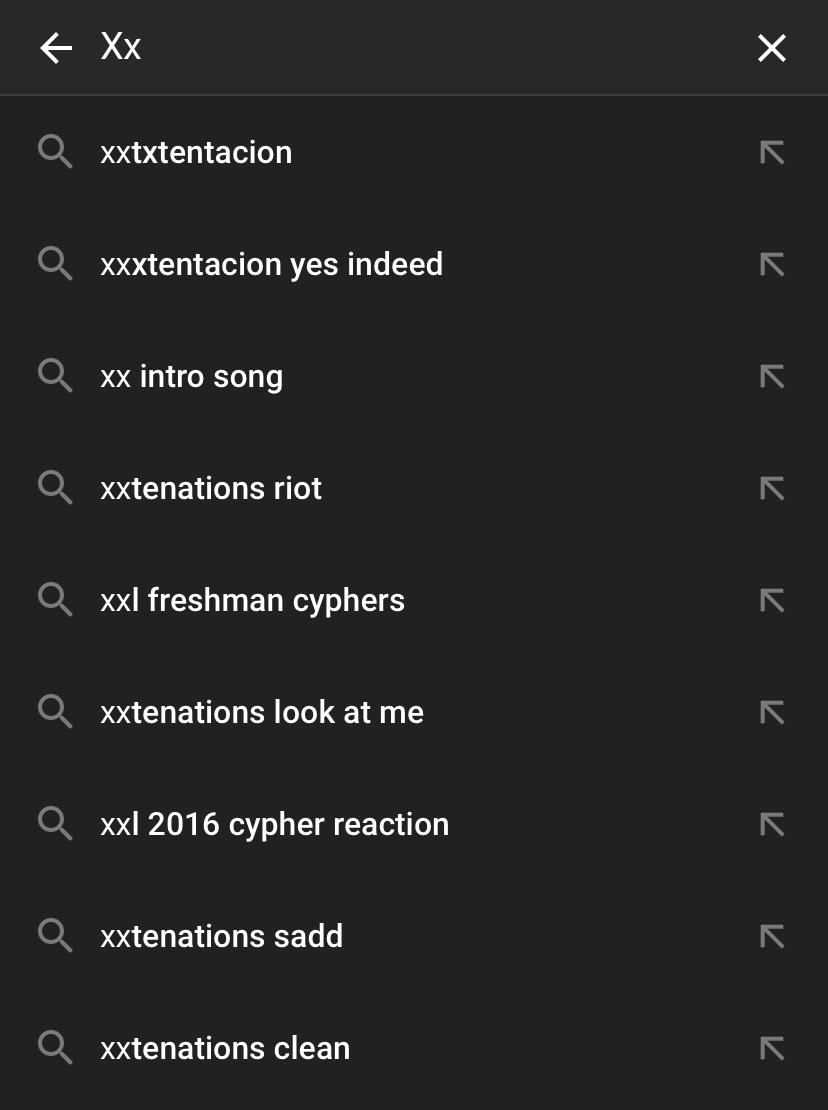Search for xx intro song
Image resolution: width=828 pixels, height=1110 pixels.
coord(191,377)
